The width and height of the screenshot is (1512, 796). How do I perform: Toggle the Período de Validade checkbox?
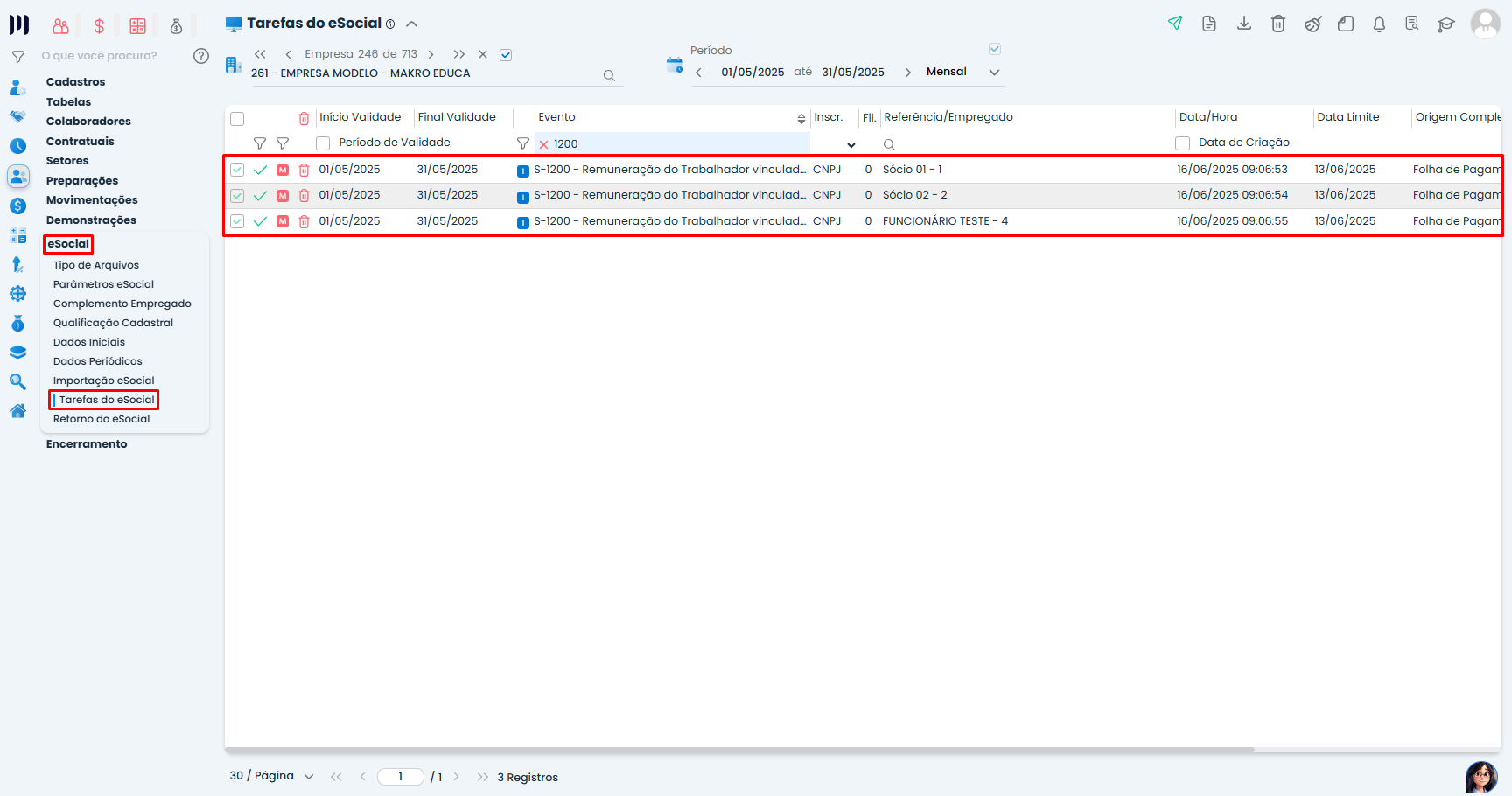pyautogui.click(x=323, y=143)
